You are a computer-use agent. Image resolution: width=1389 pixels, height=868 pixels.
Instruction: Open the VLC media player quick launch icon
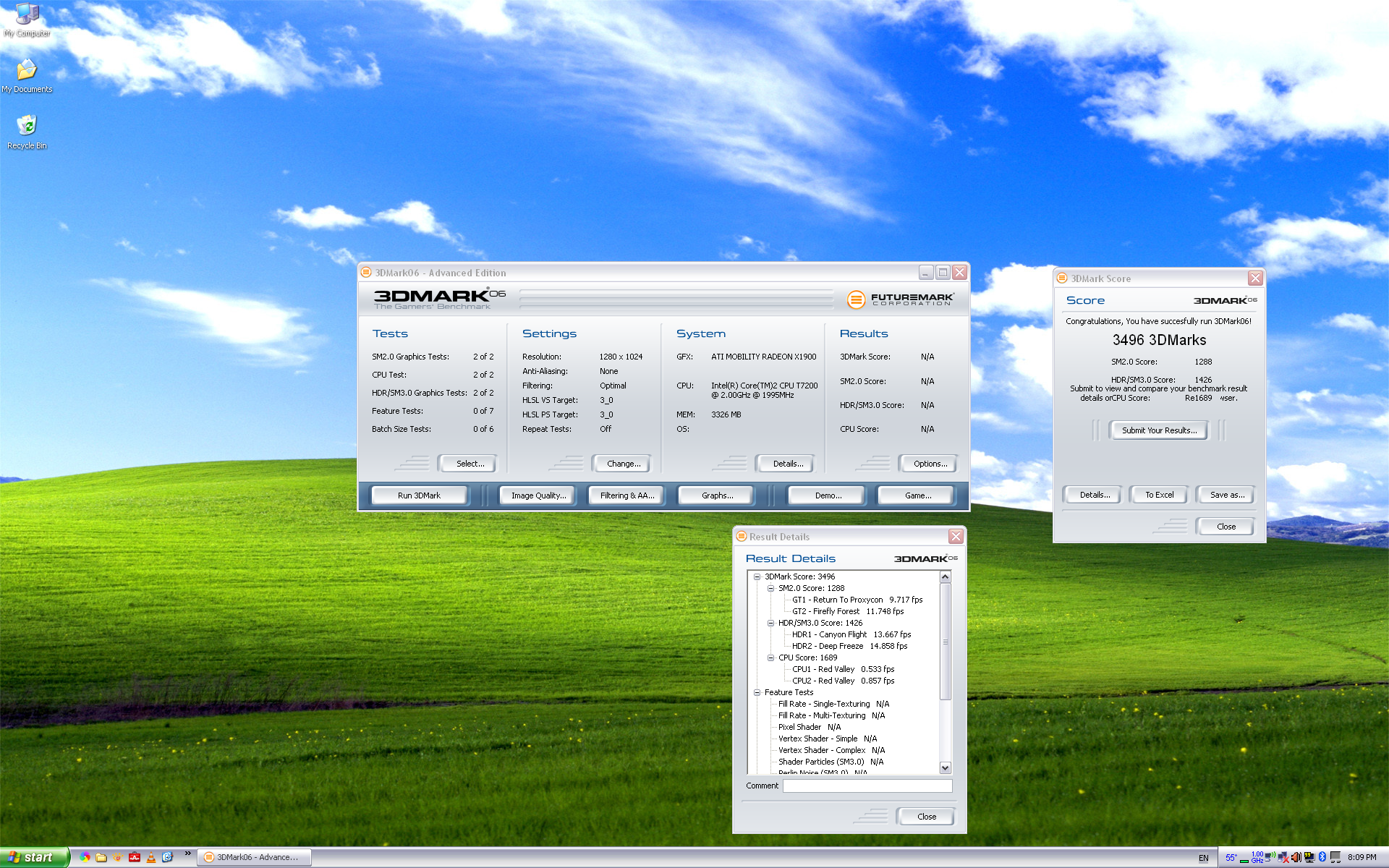pyautogui.click(x=151, y=857)
